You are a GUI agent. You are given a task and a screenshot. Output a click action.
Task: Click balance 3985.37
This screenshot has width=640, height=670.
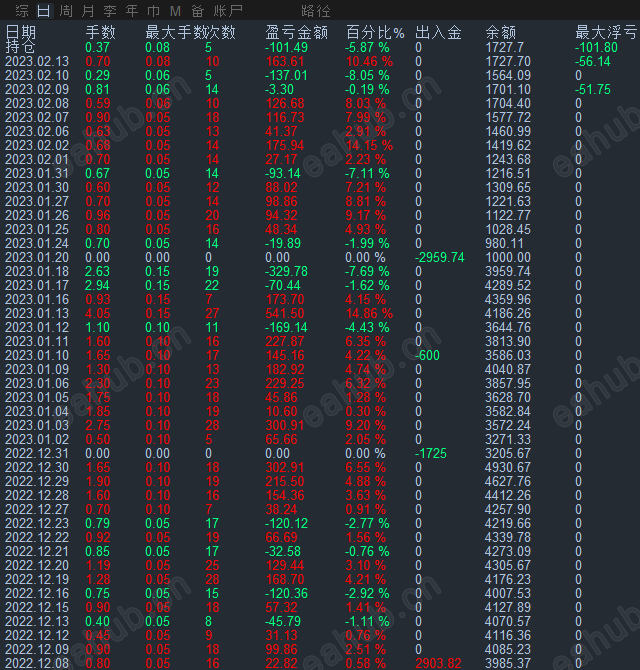(508, 663)
